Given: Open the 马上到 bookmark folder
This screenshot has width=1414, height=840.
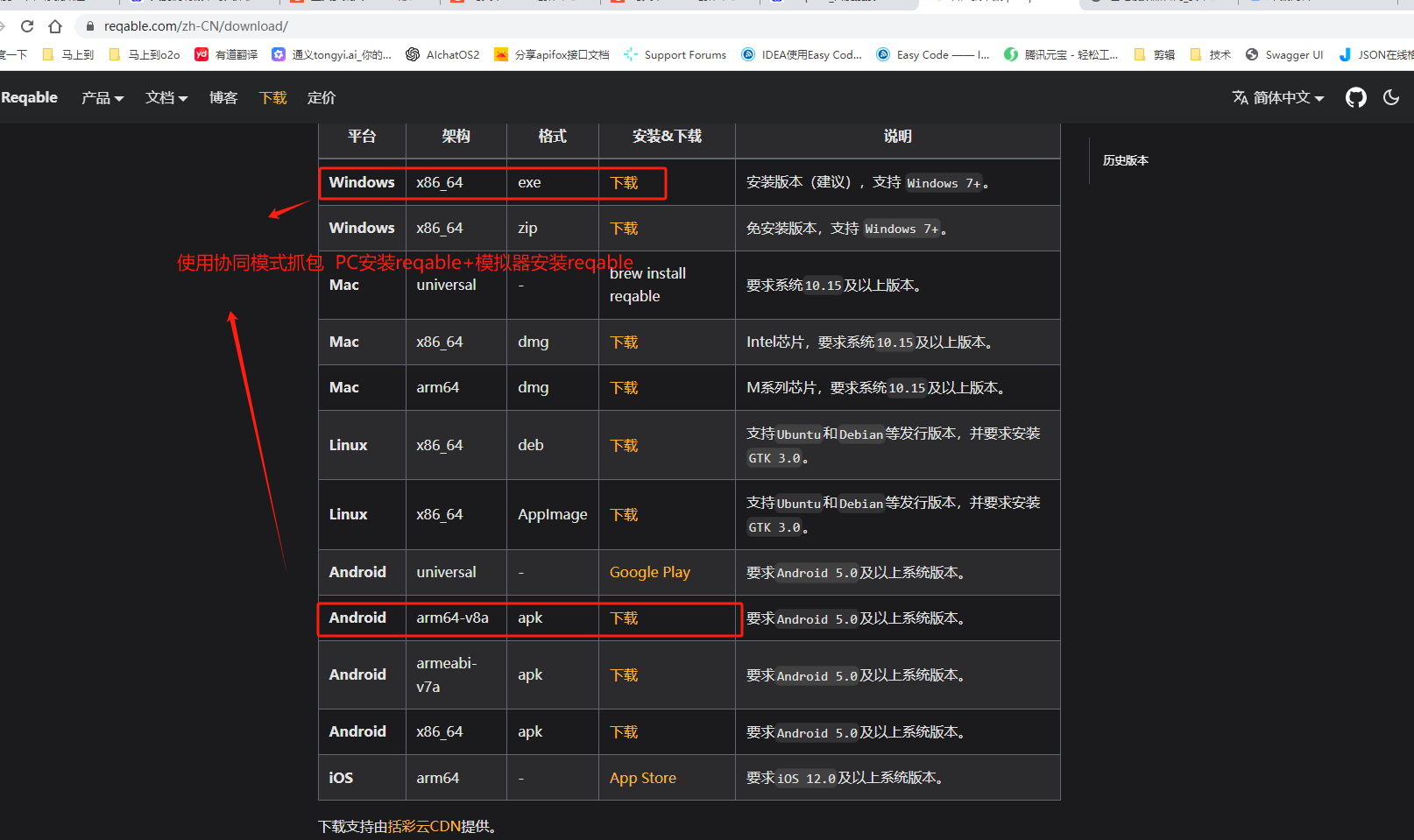Looking at the screenshot, I should 67,54.
